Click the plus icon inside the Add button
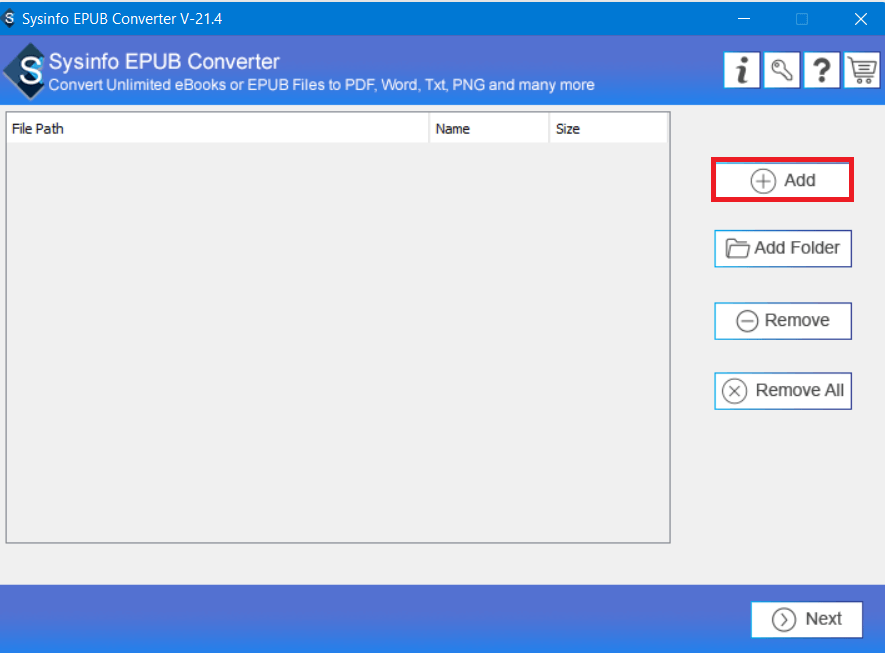 click(x=762, y=179)
